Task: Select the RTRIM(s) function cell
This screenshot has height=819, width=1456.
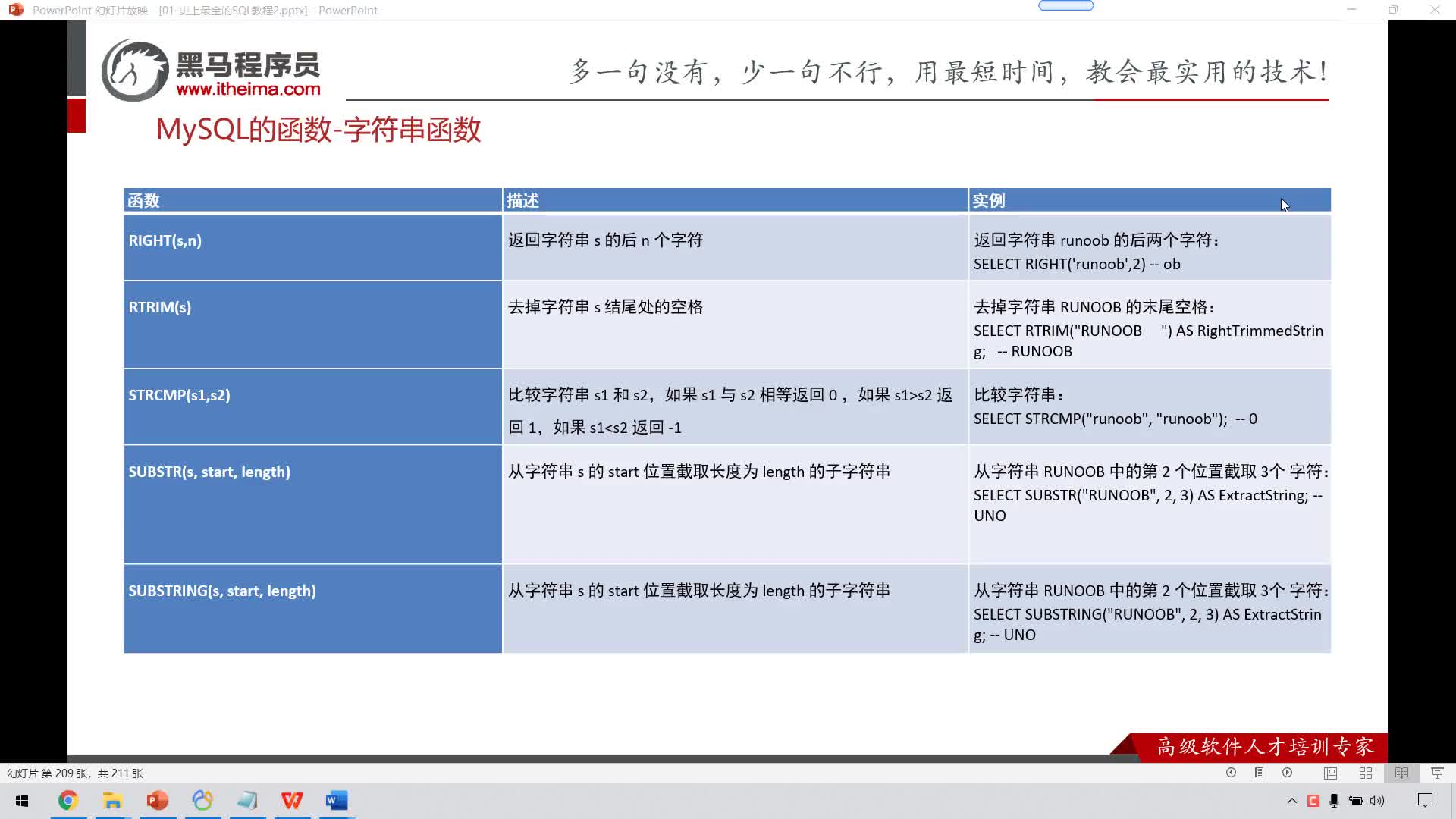Action: click(x=312, y=325)
